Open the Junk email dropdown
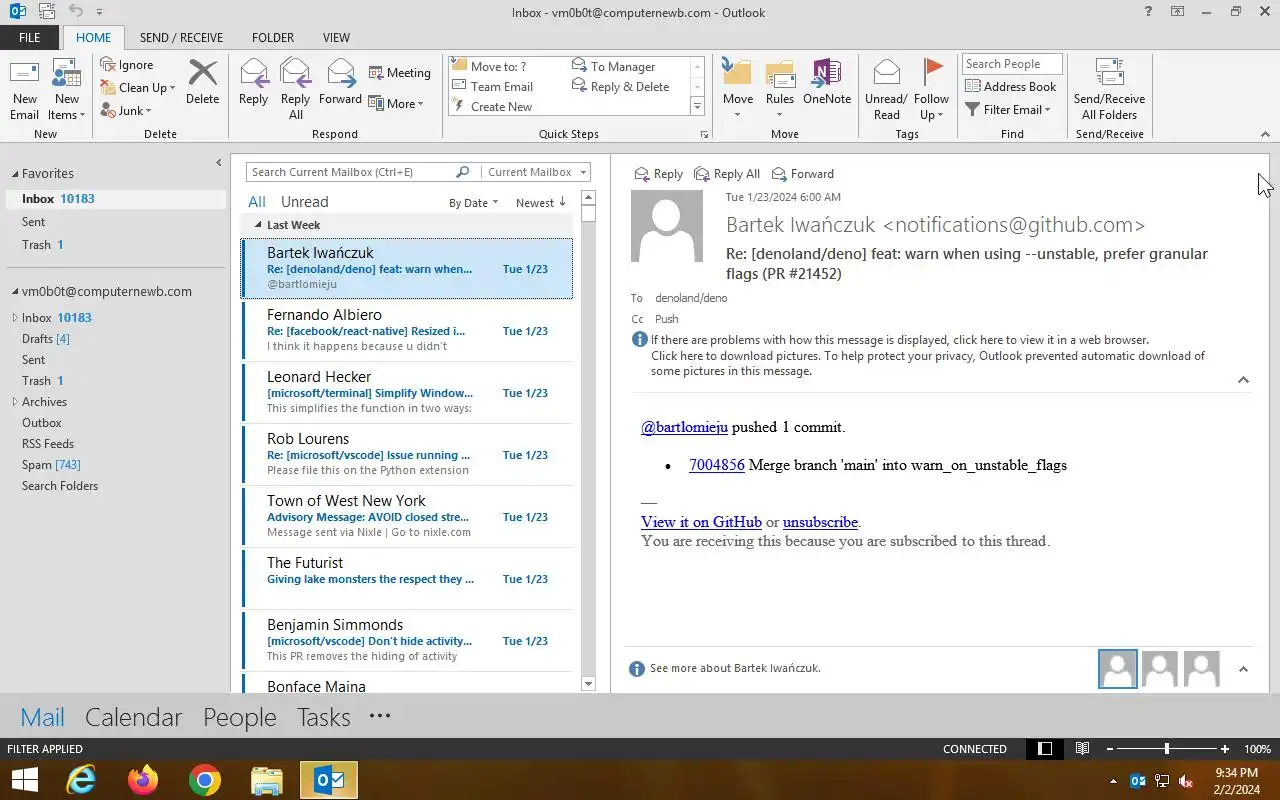The width and height of the screenshot is (1280, 800). click(126, 110)
